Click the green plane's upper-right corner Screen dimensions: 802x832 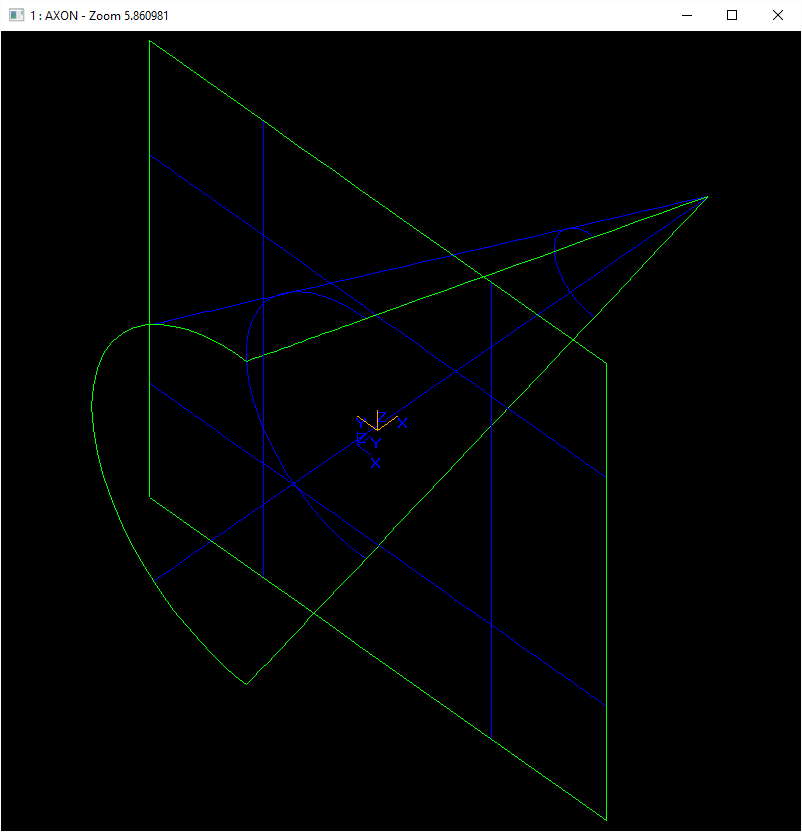click(x=606, y=363)
